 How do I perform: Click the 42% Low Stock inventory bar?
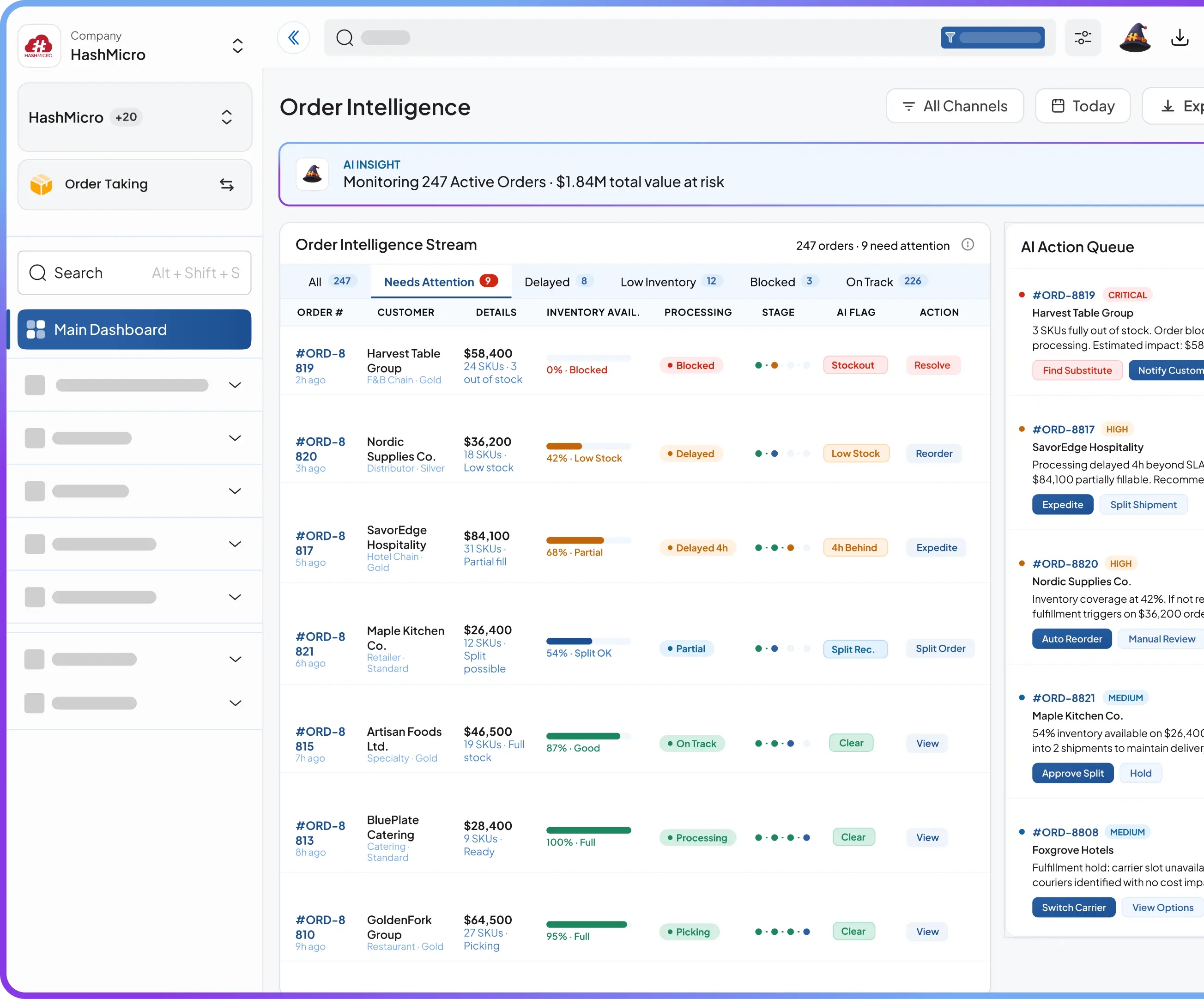(588, 446)
